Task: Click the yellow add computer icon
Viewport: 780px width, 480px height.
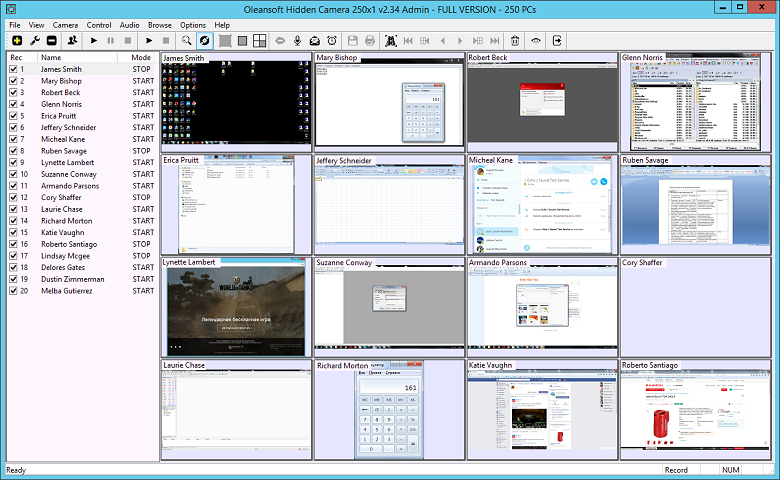Action: (15, 41)
